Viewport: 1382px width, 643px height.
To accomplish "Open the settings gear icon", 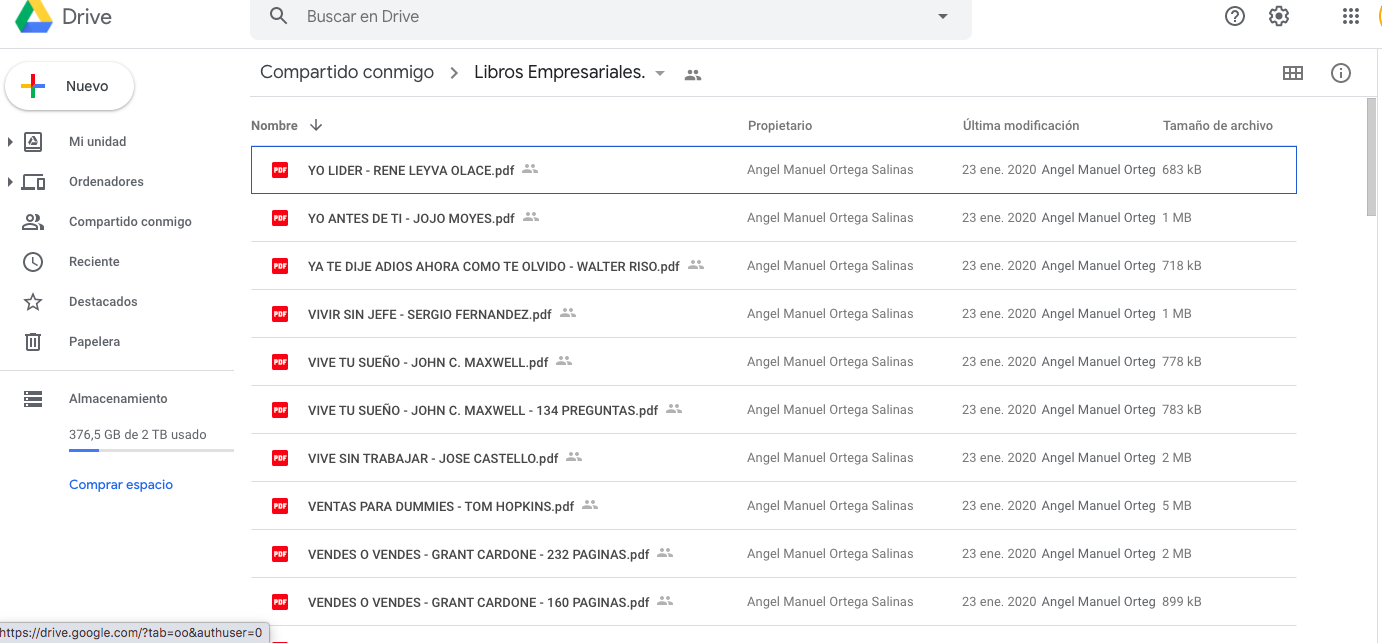I will click(x=1279, y=16).
